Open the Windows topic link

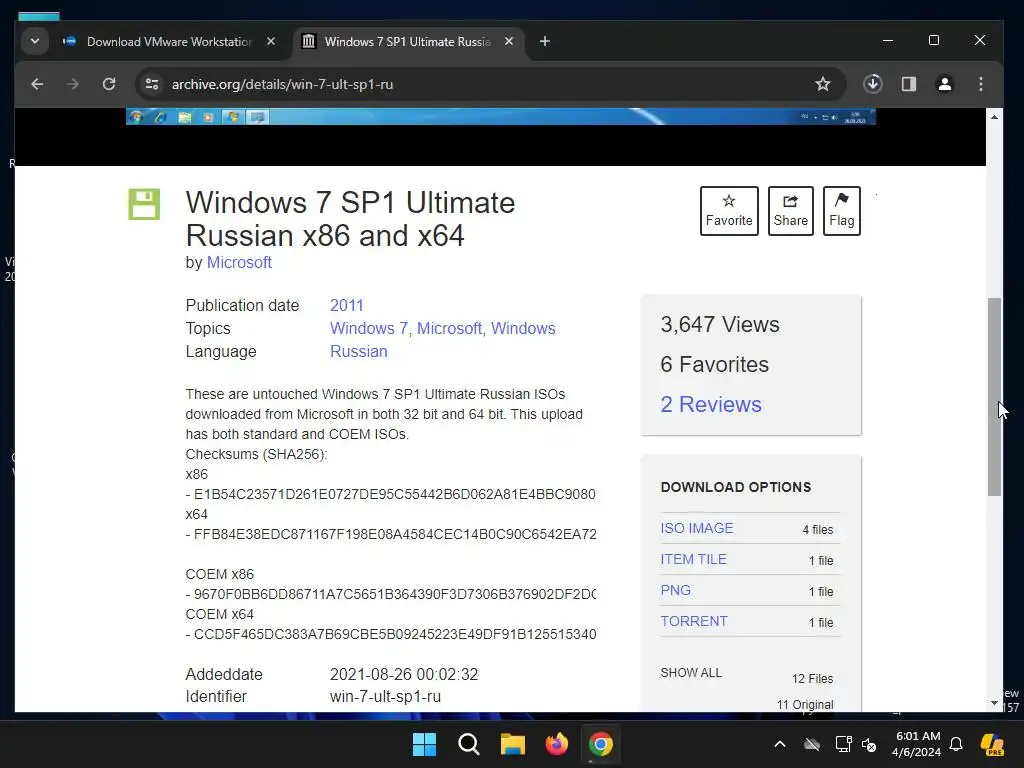tap(523, 328)
